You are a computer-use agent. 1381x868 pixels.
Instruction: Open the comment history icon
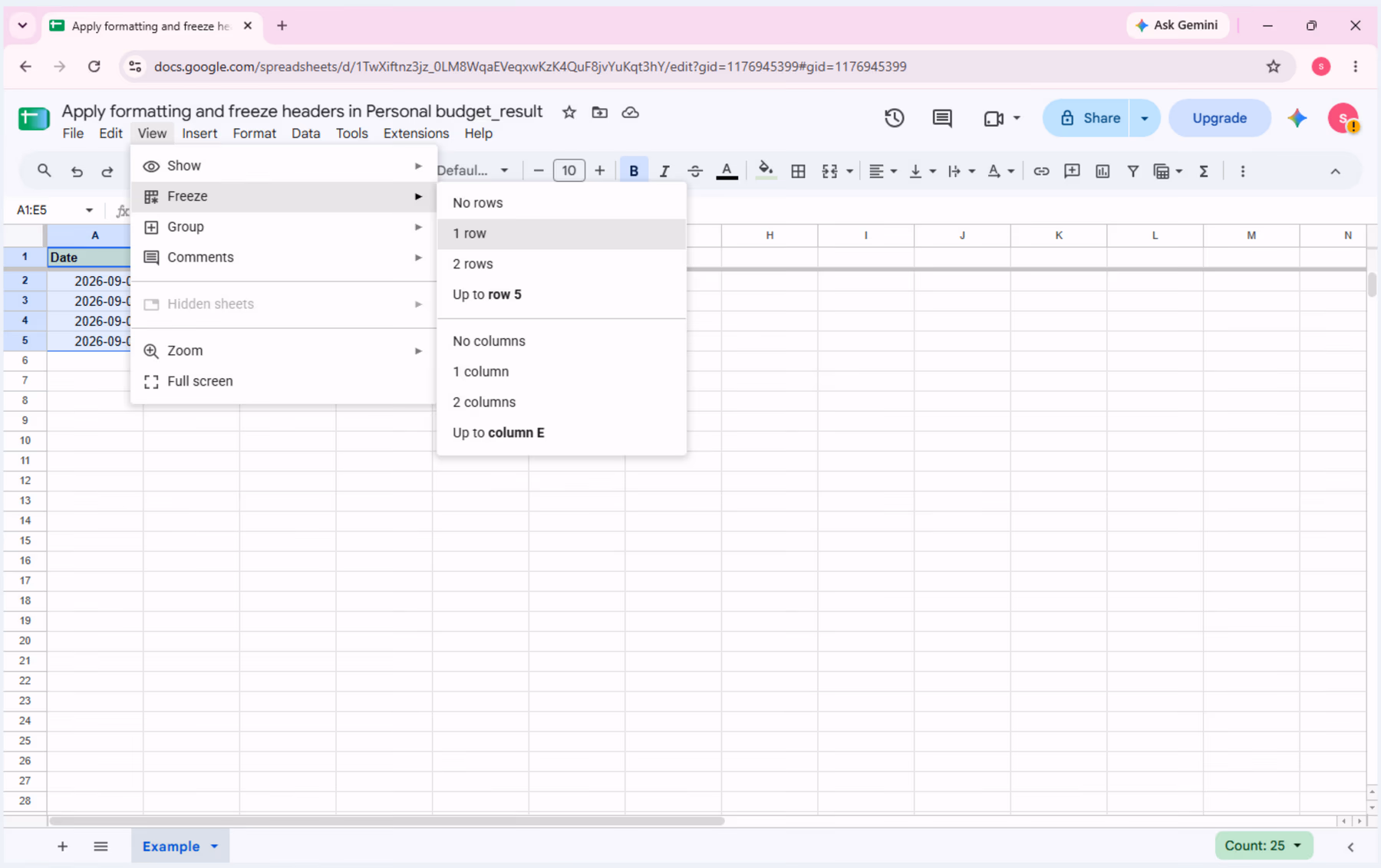point(942,118)
